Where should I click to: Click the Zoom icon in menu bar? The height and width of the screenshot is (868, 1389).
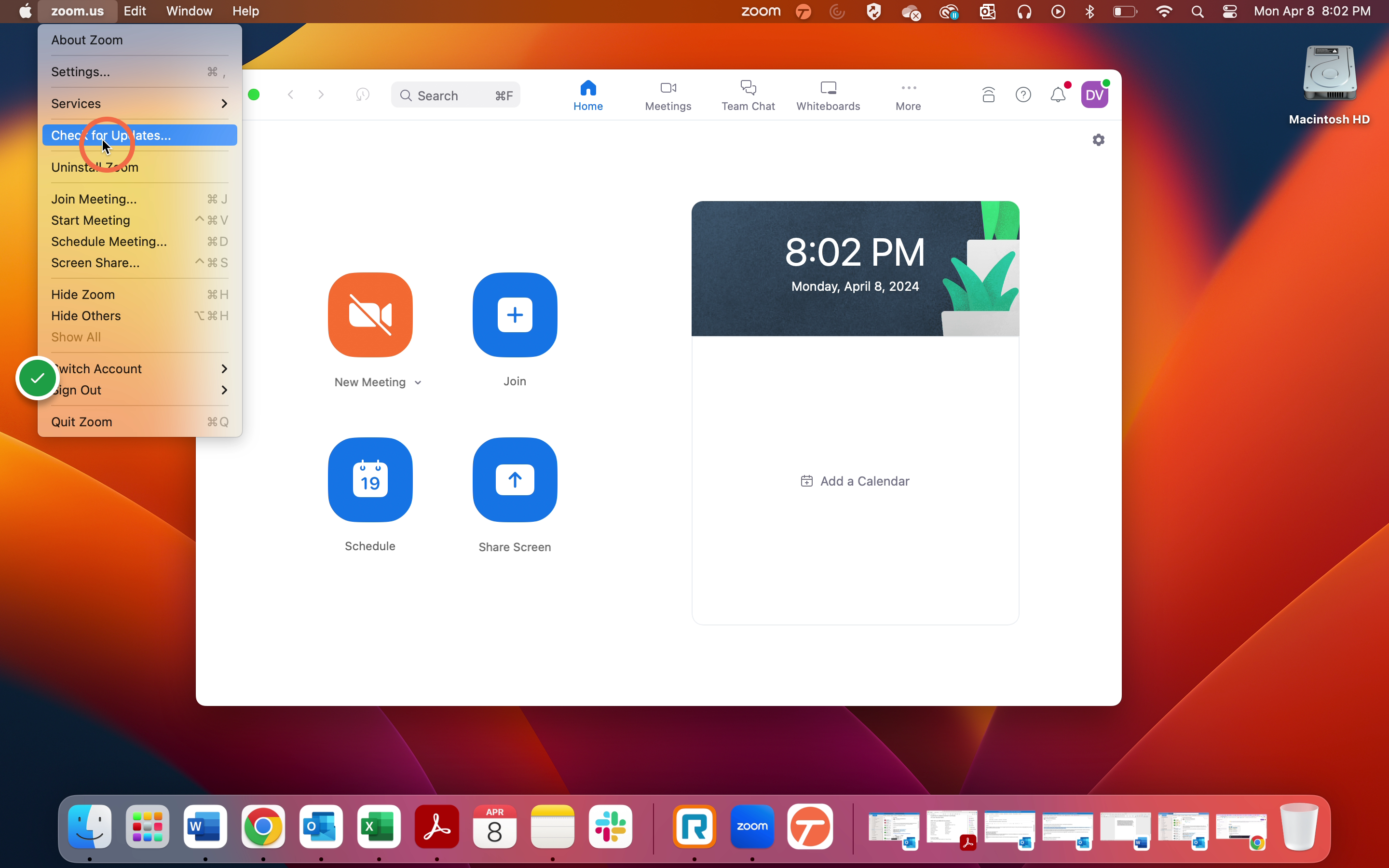[x=761, y=12]
